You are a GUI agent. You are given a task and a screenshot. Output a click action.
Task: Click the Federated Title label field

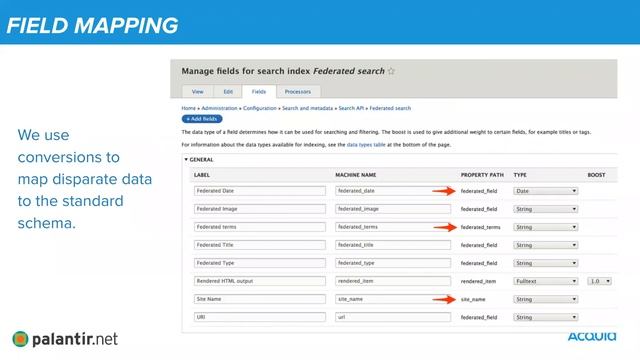[x=260, y=245]
